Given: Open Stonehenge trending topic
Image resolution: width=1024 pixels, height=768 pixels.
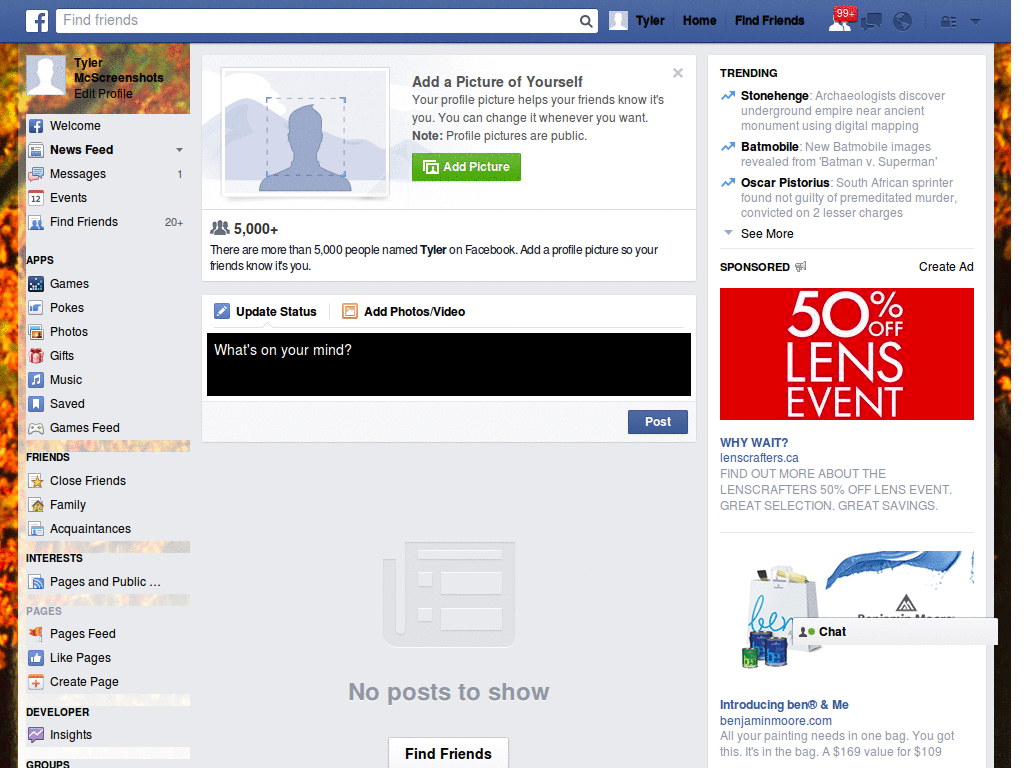Looking at the screenshot, I should (x=775, y=95).
